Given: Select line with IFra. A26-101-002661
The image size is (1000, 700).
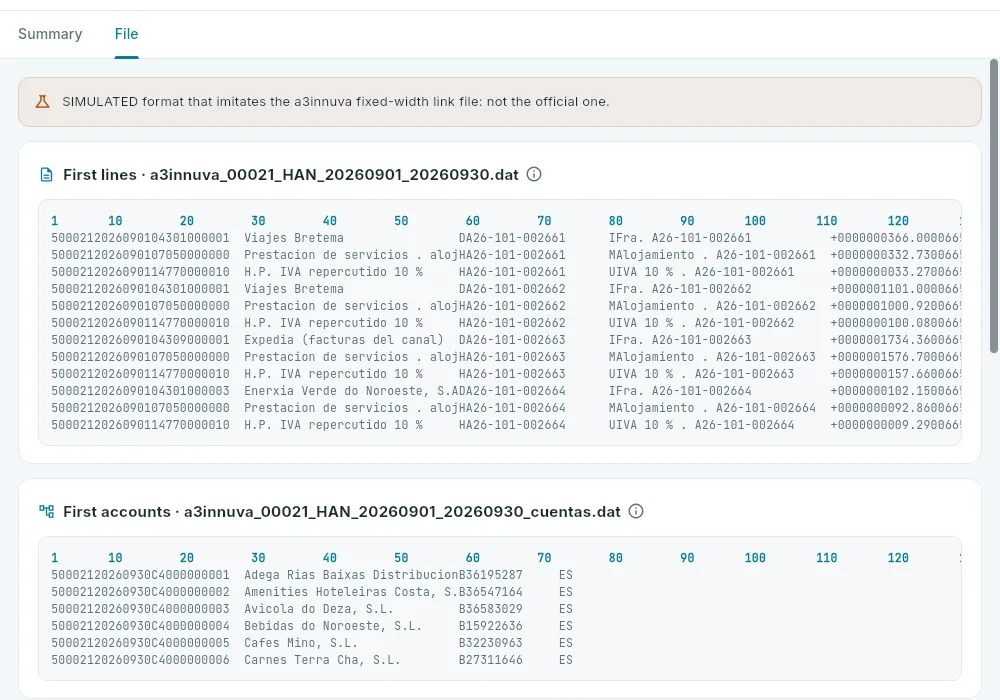Looking at the screenshot, I should 506,238.
